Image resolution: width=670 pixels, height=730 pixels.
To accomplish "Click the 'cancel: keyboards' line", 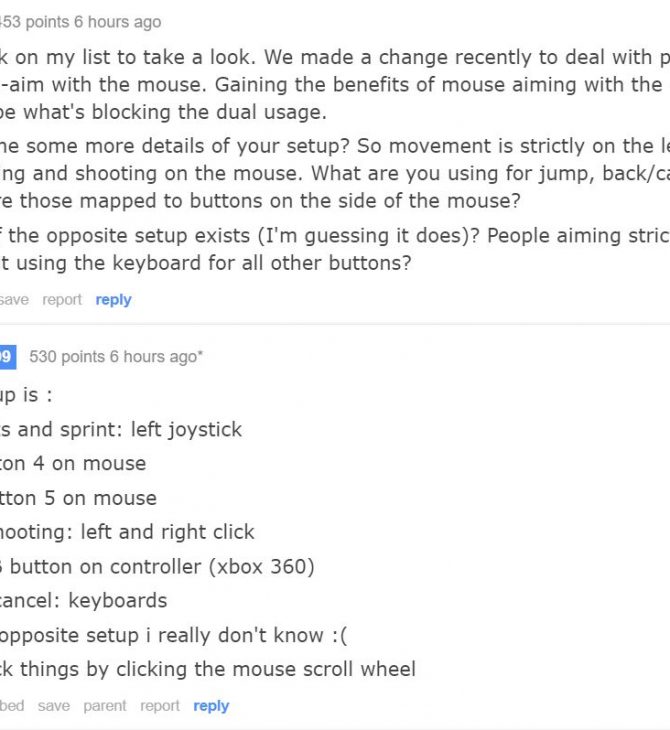I will pos(83,601).
